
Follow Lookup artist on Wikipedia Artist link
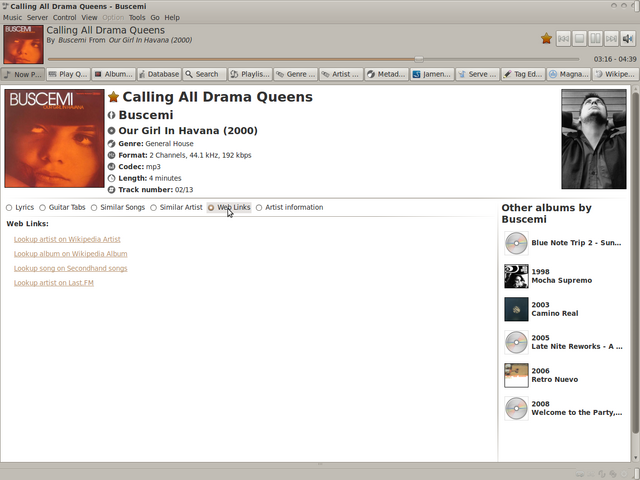[x=67, y=239]
